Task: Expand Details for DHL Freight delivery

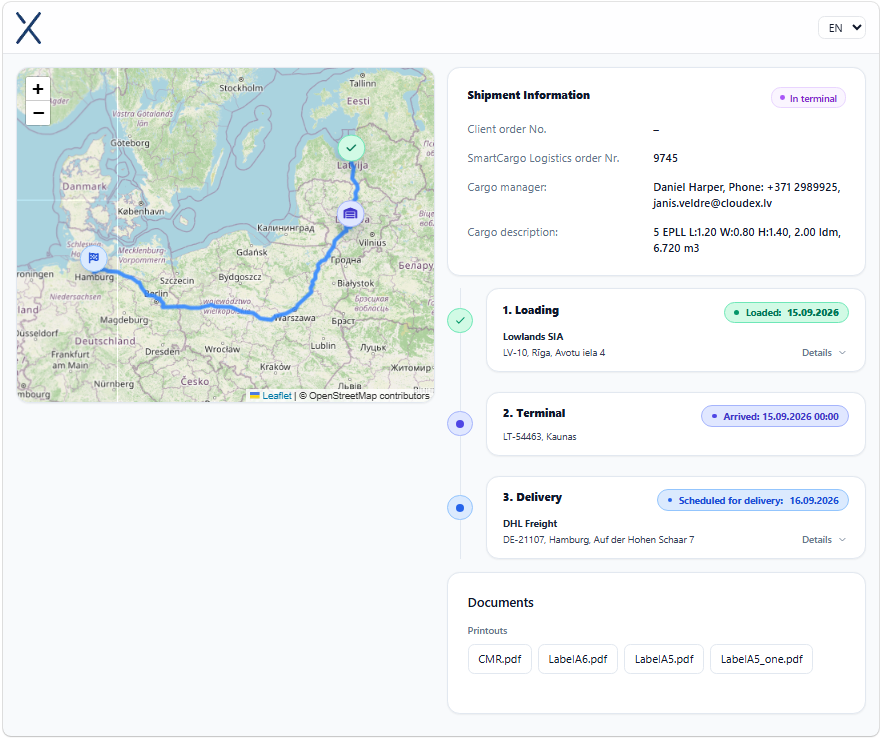Action: [824, 540]
